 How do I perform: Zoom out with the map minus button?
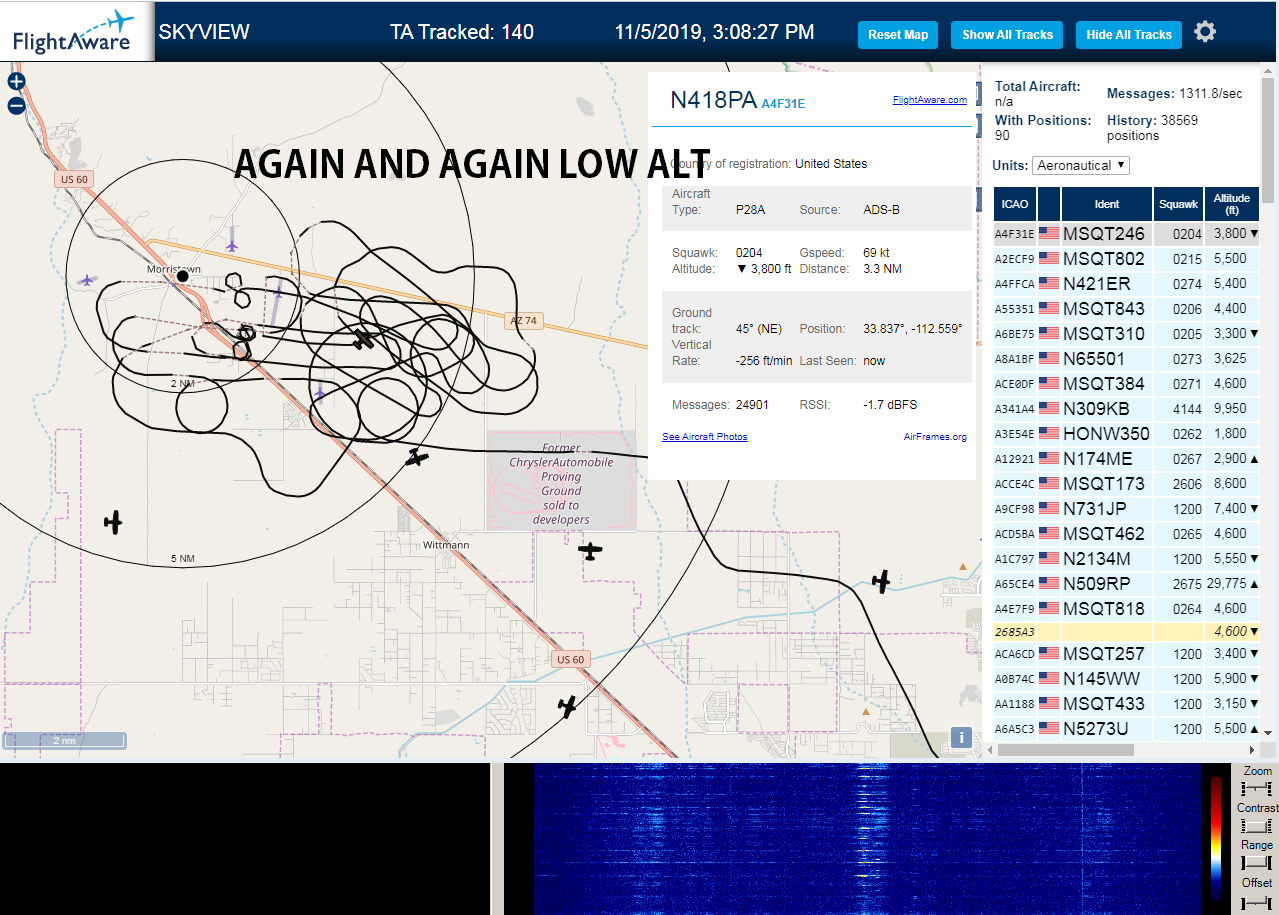(x=16, y=106)
